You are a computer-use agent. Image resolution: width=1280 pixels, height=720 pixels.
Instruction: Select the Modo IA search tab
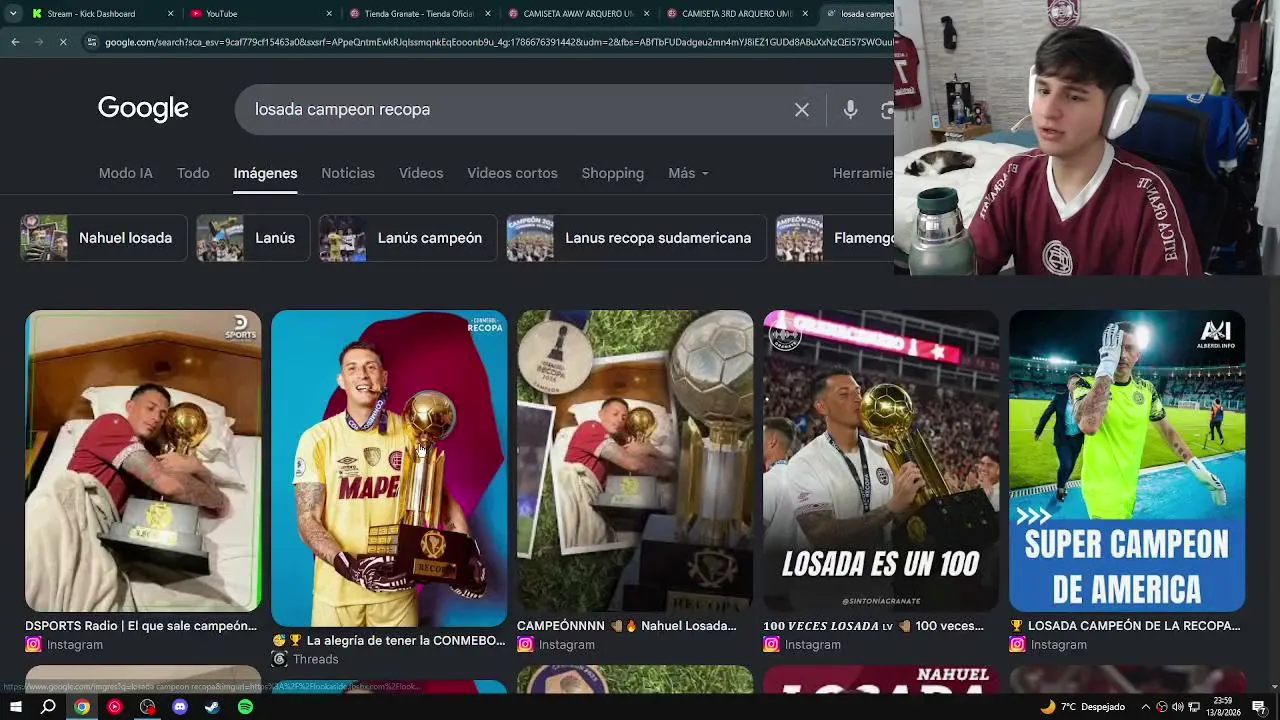[126, 173]
